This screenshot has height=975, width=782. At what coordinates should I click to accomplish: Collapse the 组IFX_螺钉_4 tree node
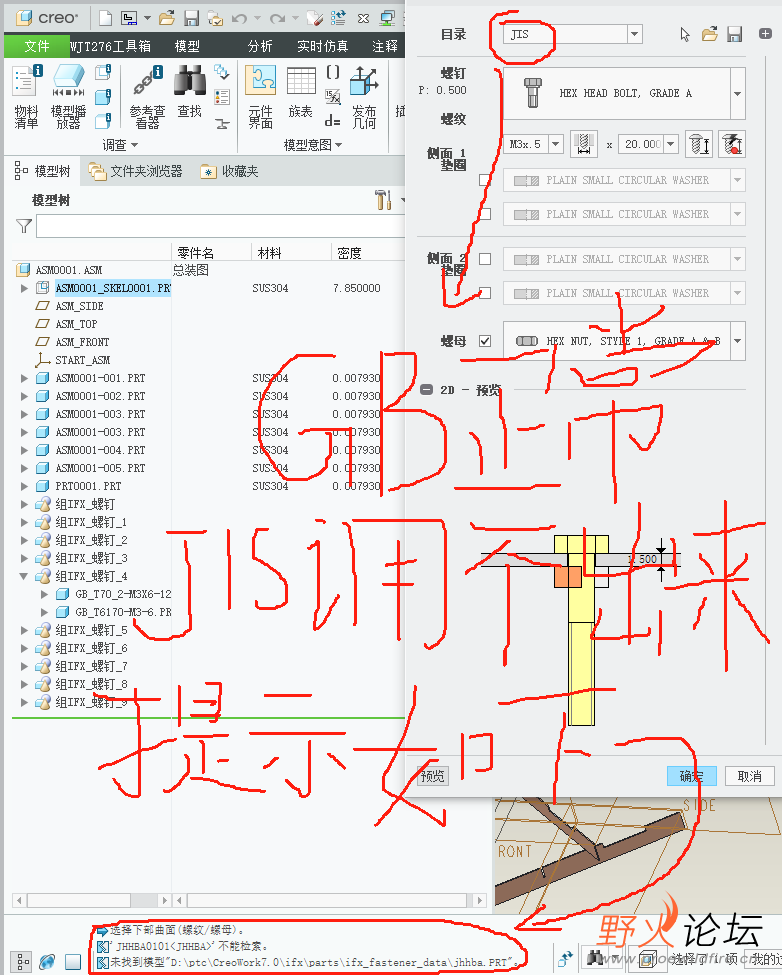[x=24, y=576]
